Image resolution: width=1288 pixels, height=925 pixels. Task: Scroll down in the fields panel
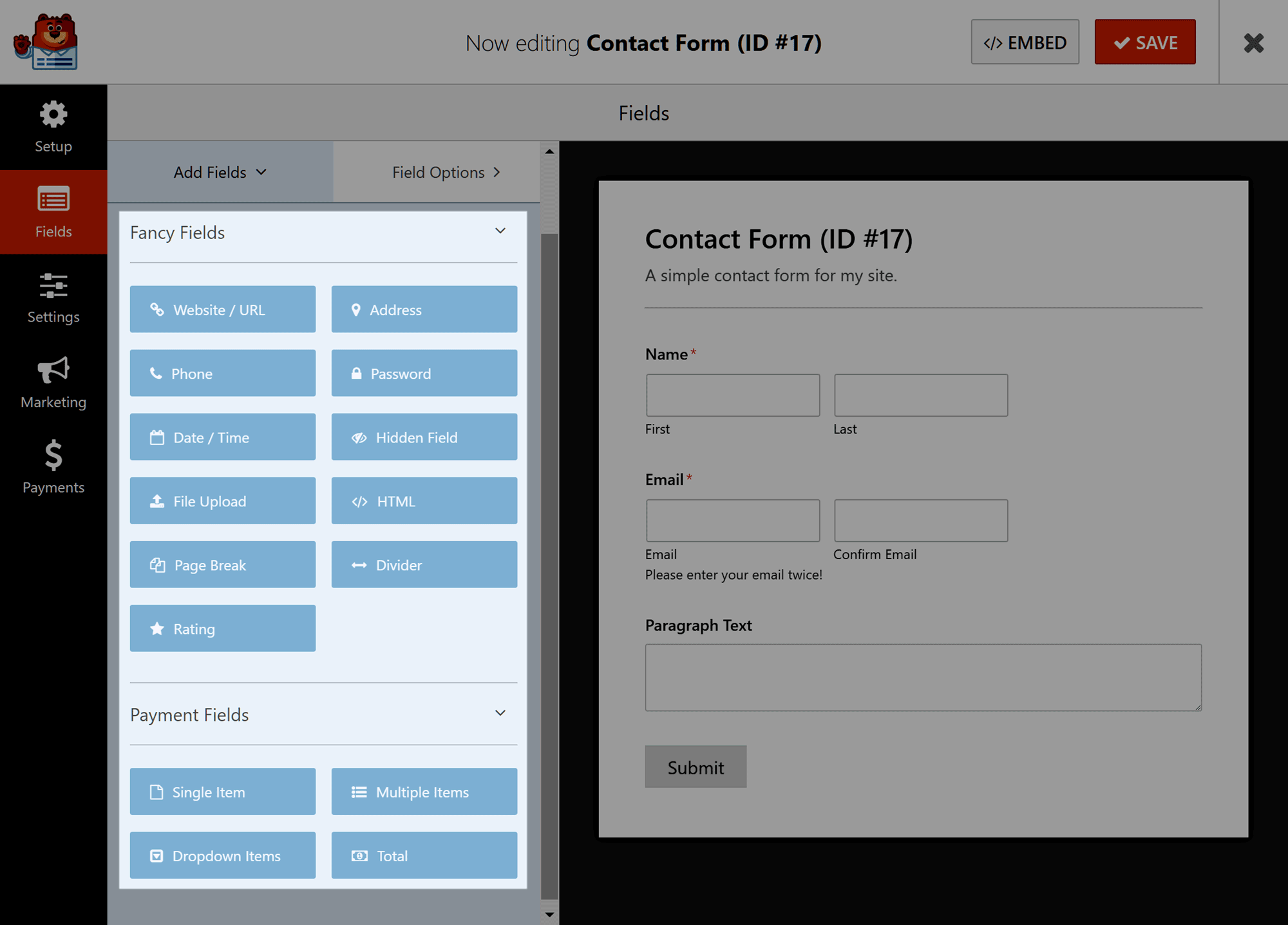pos(548,917)
